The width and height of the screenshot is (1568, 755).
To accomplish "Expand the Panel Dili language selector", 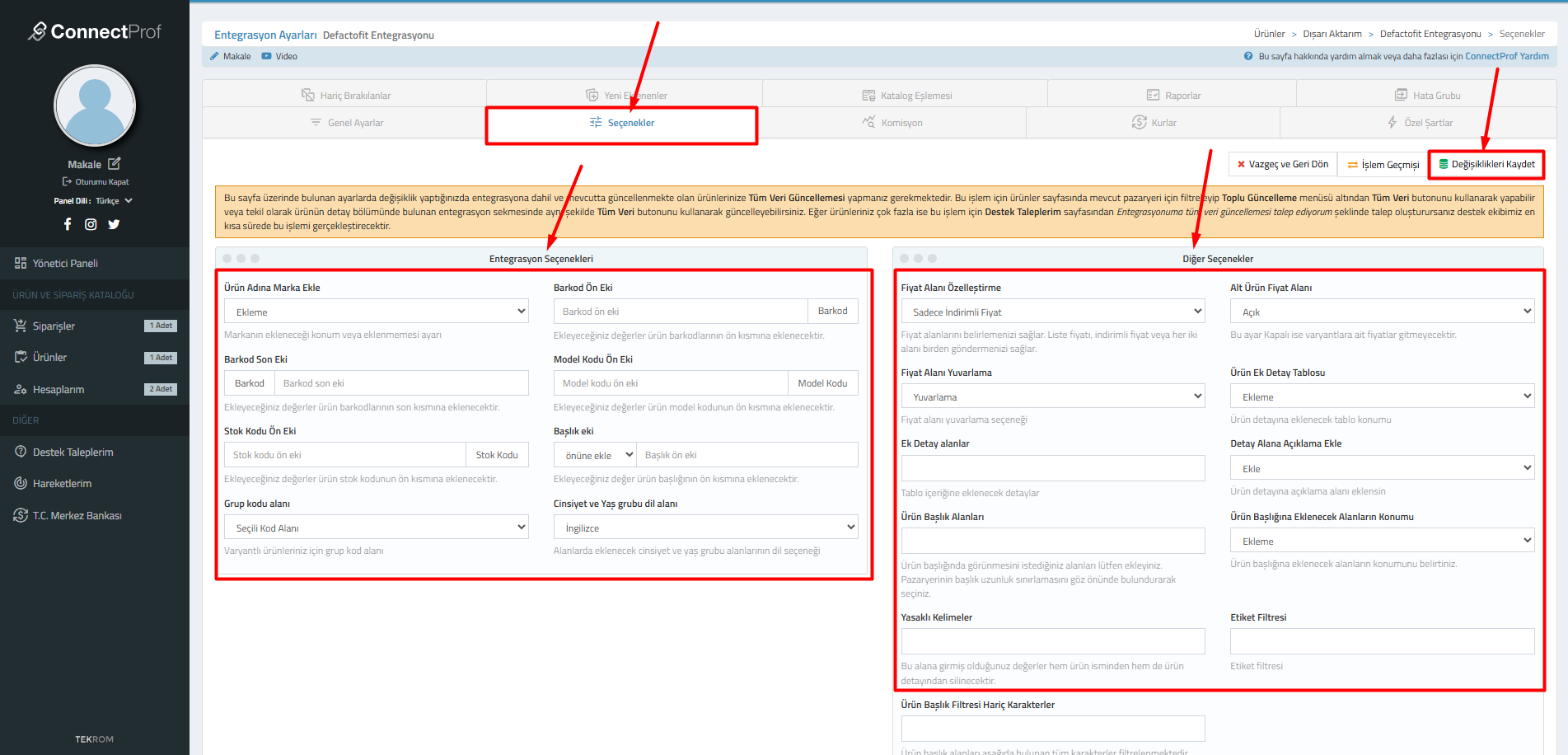I will (114, 201).
